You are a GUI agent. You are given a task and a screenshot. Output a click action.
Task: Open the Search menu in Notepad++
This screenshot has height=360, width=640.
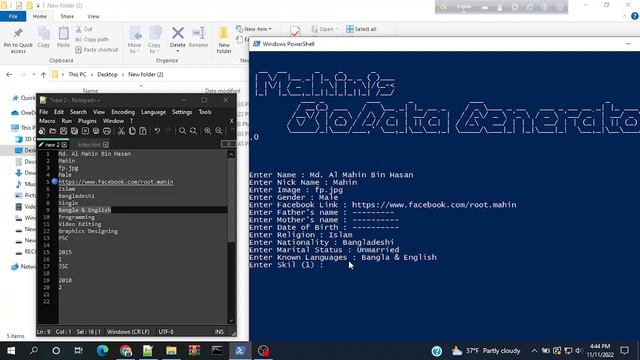tap(78, 112)
